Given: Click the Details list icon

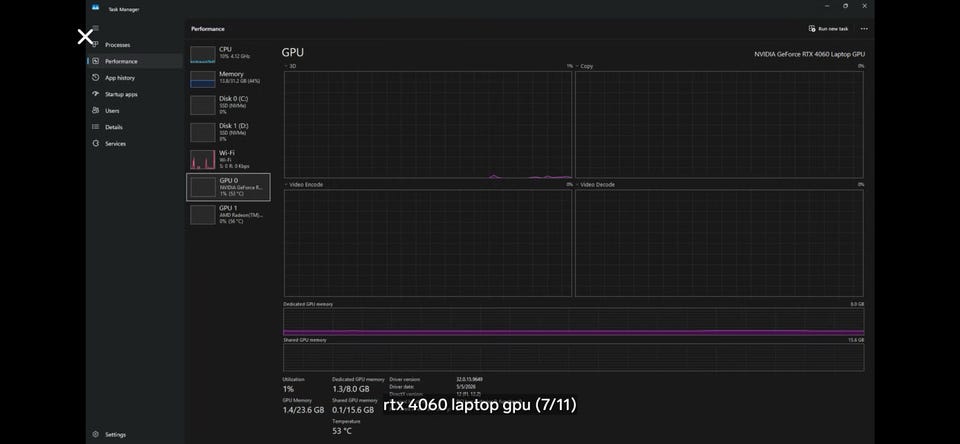Looking at the screenshot, I should point(96,127).
